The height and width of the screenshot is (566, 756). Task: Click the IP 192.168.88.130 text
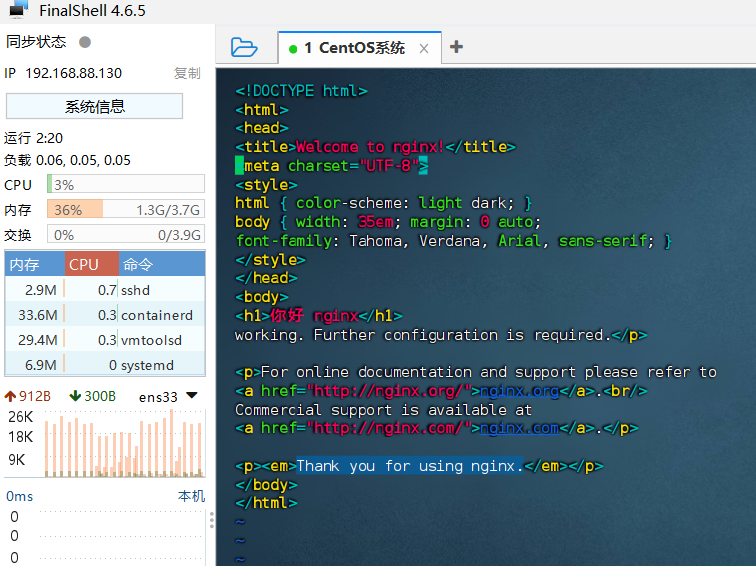coord(63,73)
